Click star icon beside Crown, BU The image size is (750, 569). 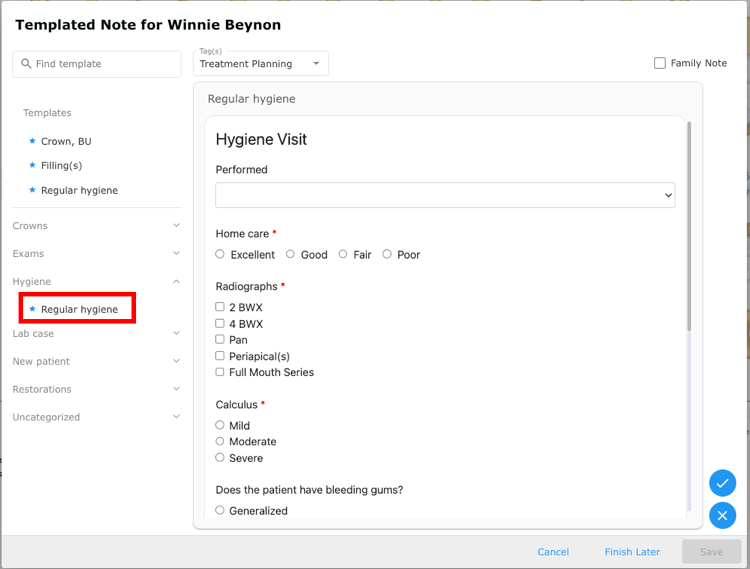tap(32, 141)
